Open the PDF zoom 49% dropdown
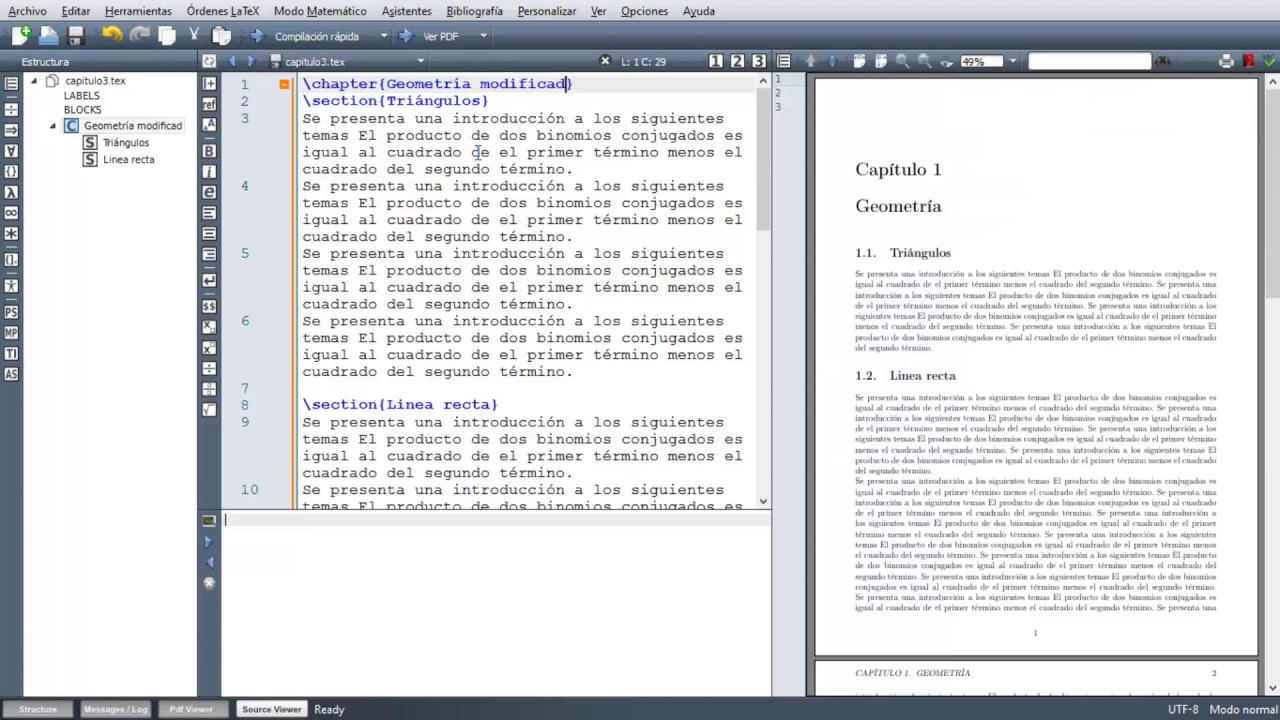Image resolution: width=1280 pixels, height=720 pixels. [x=1012, y=61]
